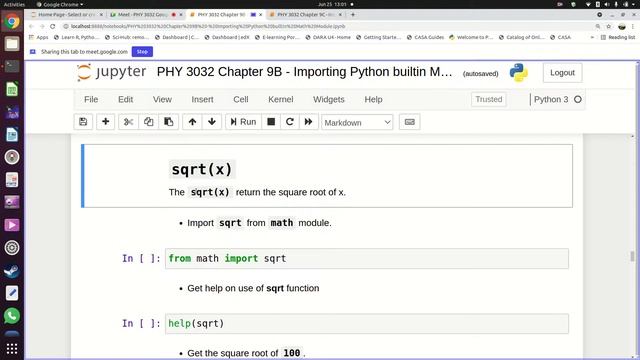Image resolution: width=640 pixels, height=360 pixels.
Task: Click the notebook vertical scrollbar
Action: click(x=632, y=256)
